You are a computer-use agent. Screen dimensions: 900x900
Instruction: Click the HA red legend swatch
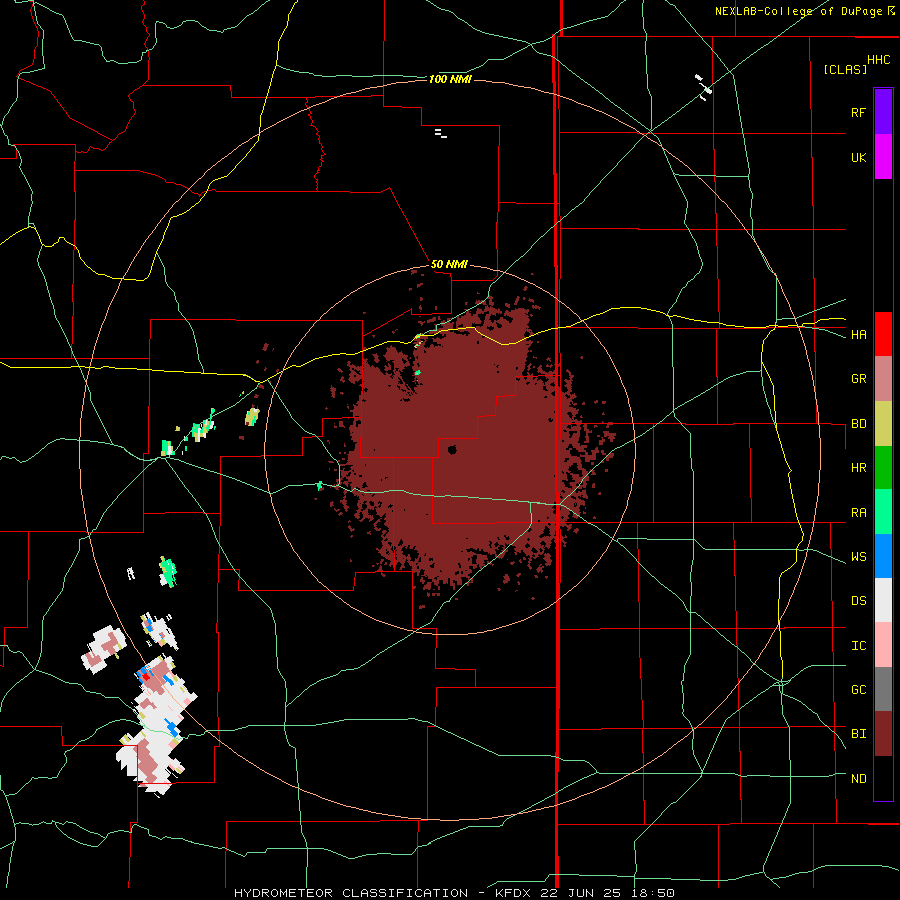click(883, 334)
